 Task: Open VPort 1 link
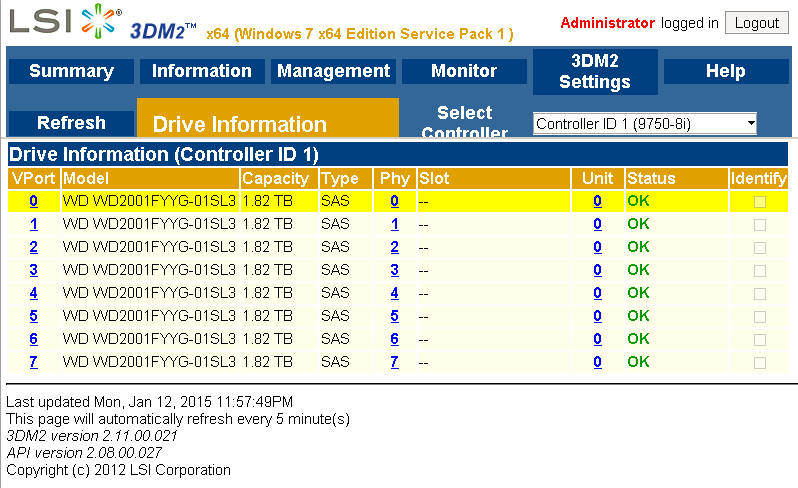click(x=34, y=224)
